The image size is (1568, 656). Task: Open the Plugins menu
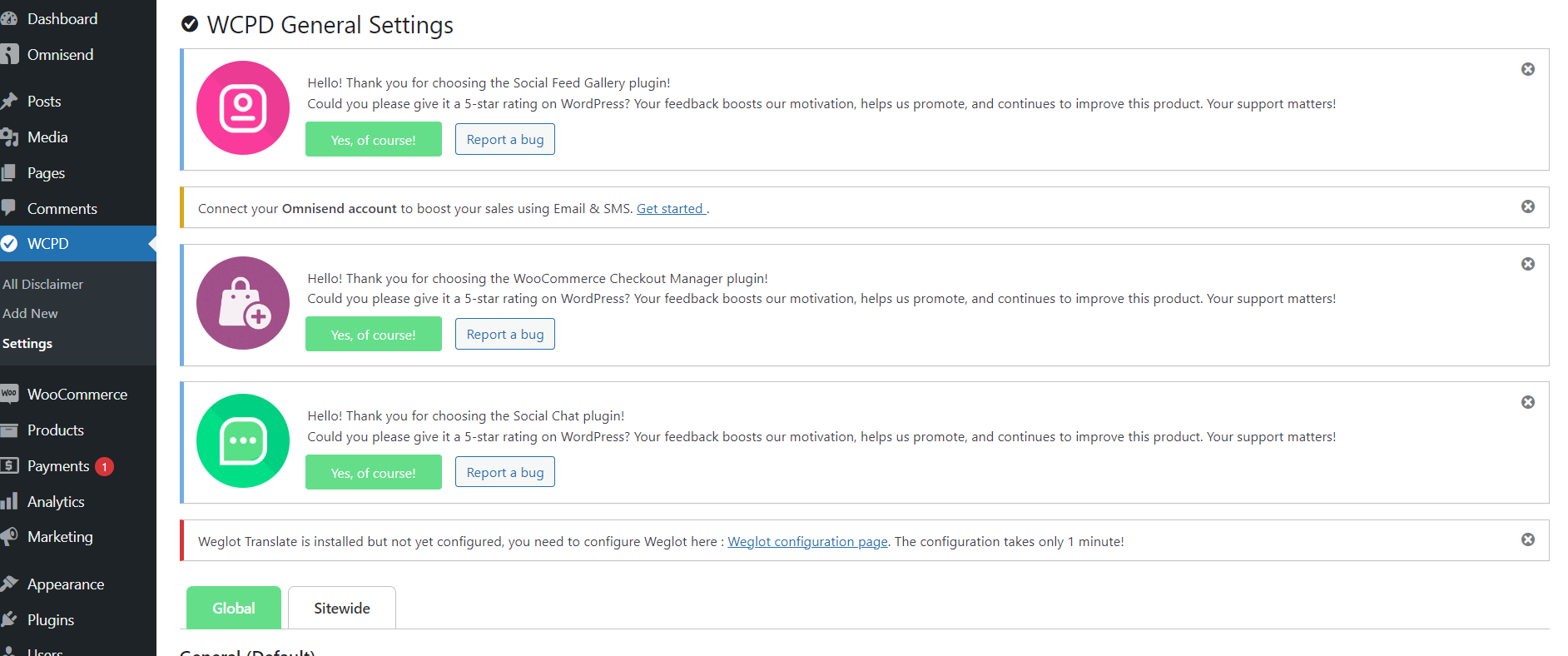[51, 620]
